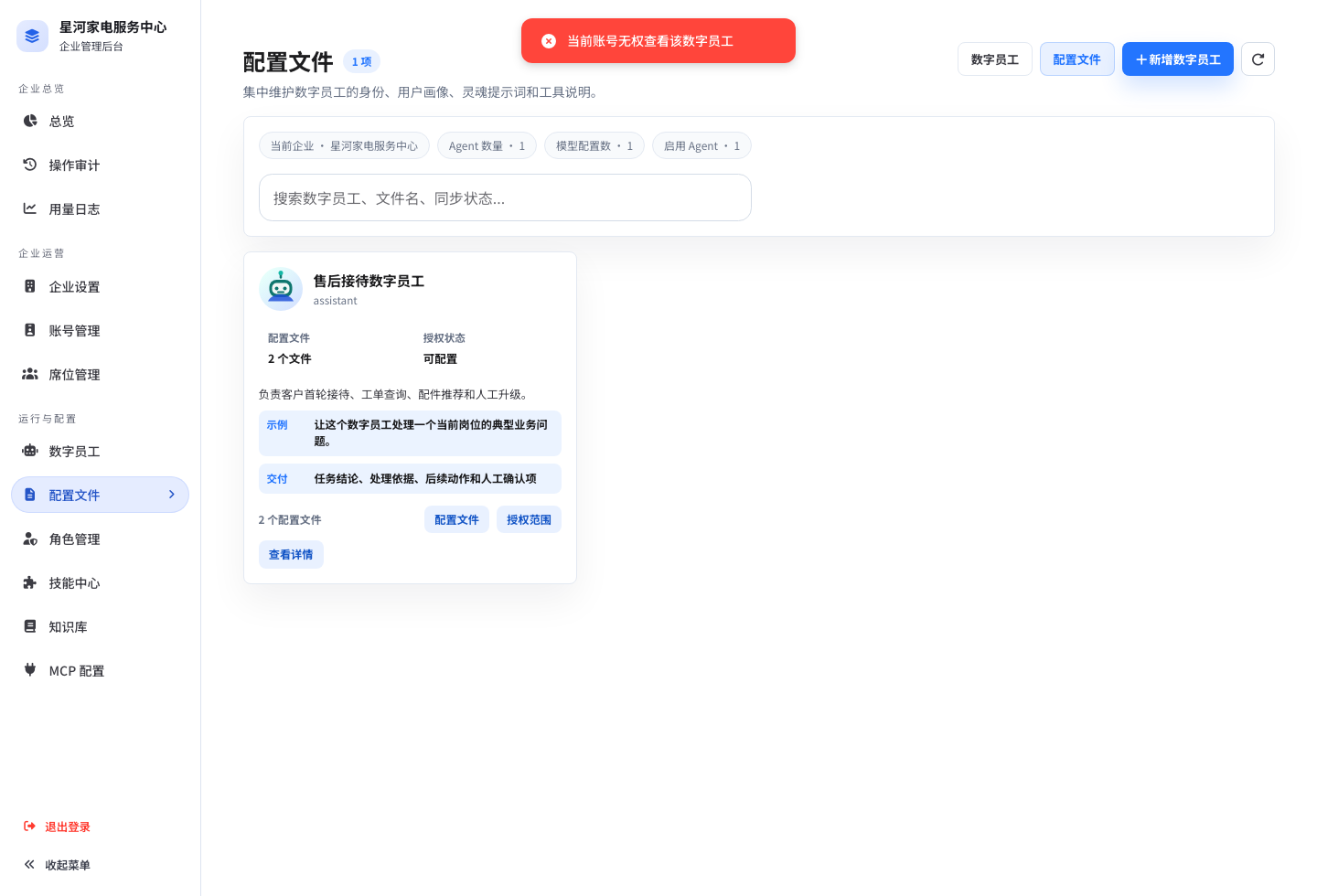This screenshot has width=1317, height=896.
Task: Click the 2 个文件 value
Action: click(x=290, y=358)
